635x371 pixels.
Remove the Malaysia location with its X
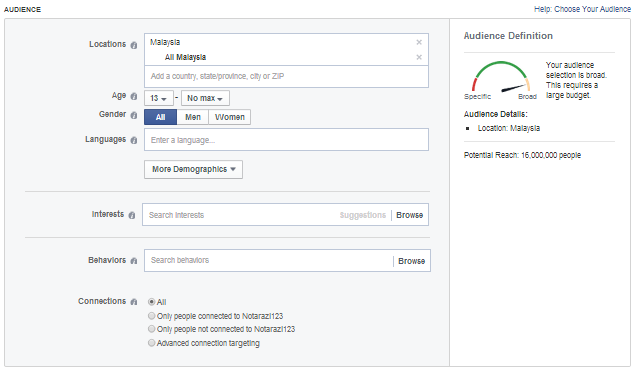click(x=419, y=42)
